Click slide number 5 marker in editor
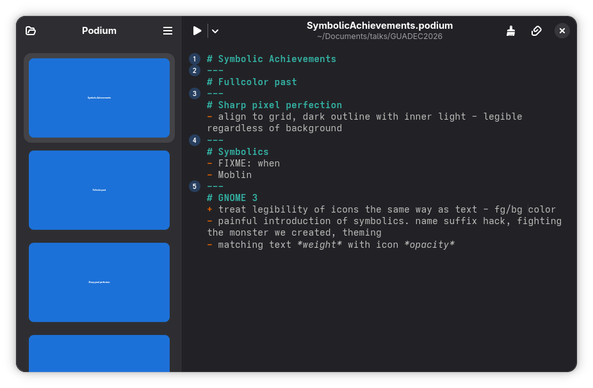The image size is (593, 388). click(x=194, y=186)
